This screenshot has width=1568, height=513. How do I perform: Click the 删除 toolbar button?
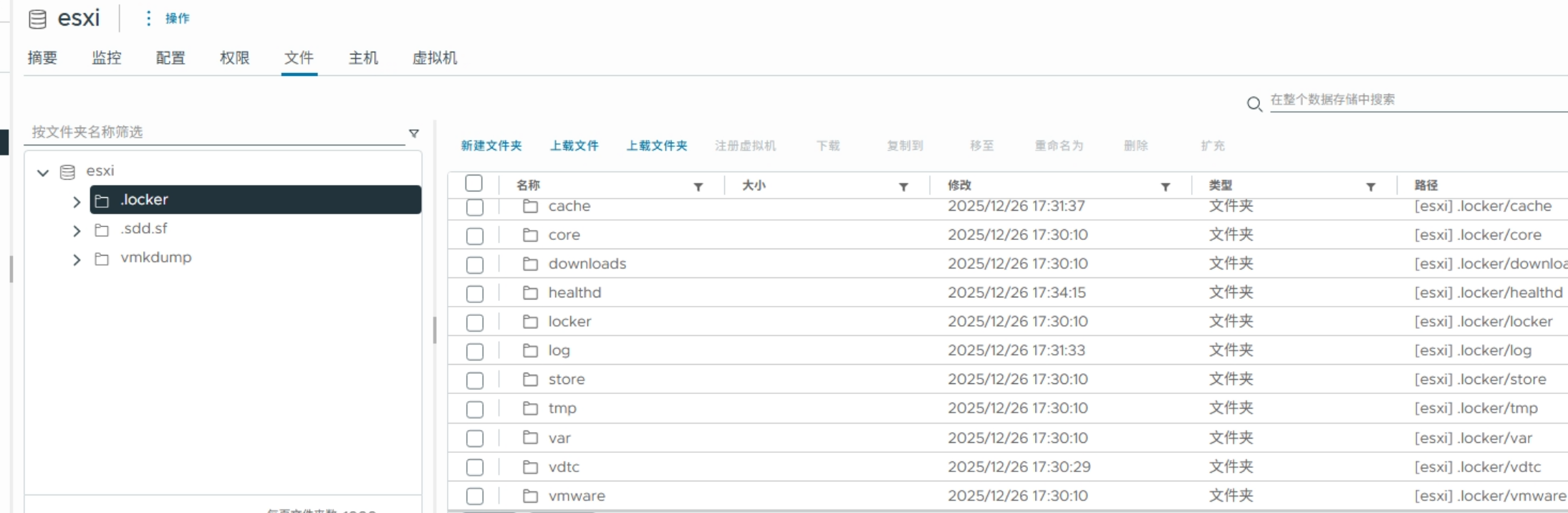coord(1136,146)
